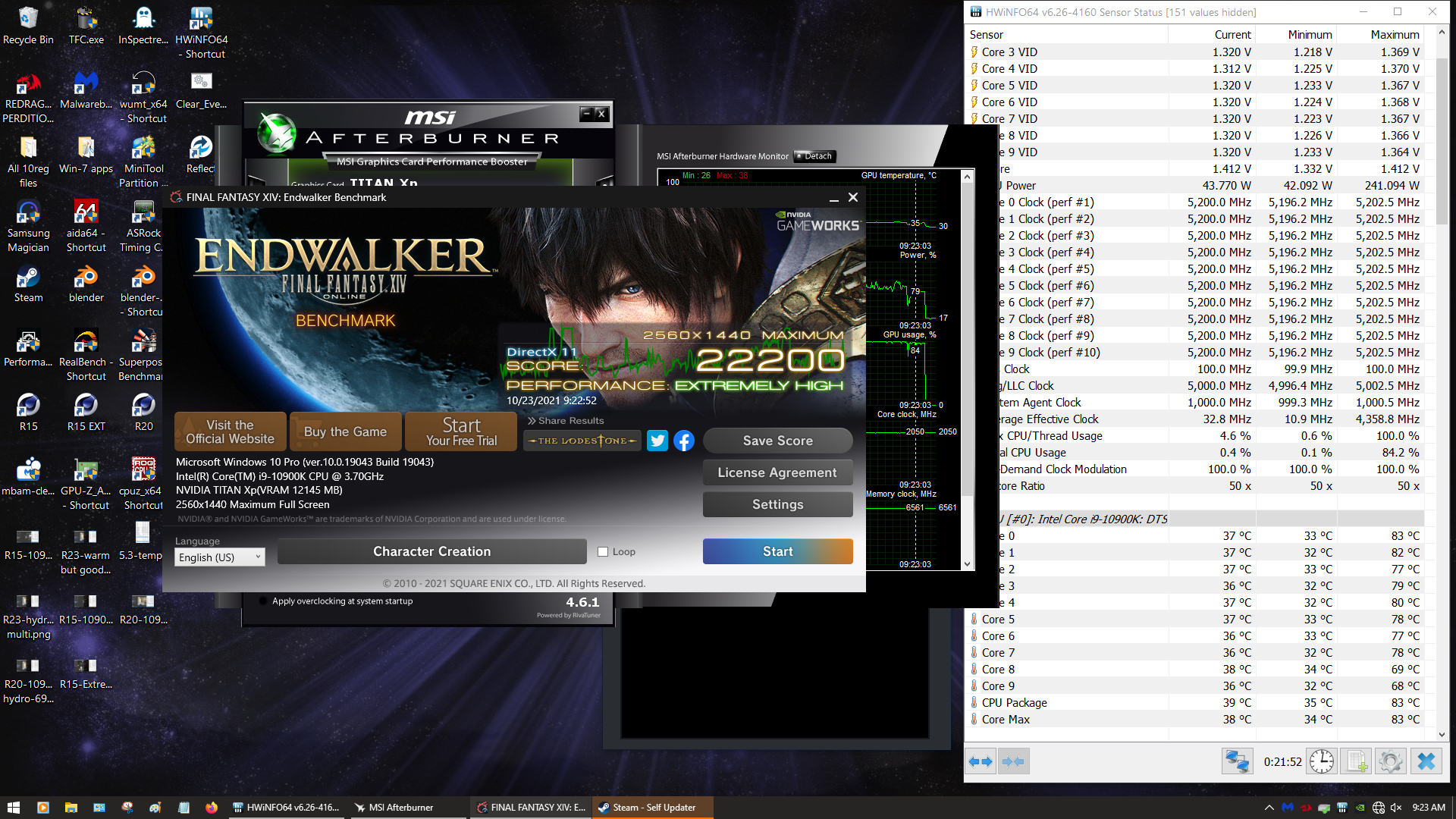Open benchmark Settings

click(x=777, y=504)
